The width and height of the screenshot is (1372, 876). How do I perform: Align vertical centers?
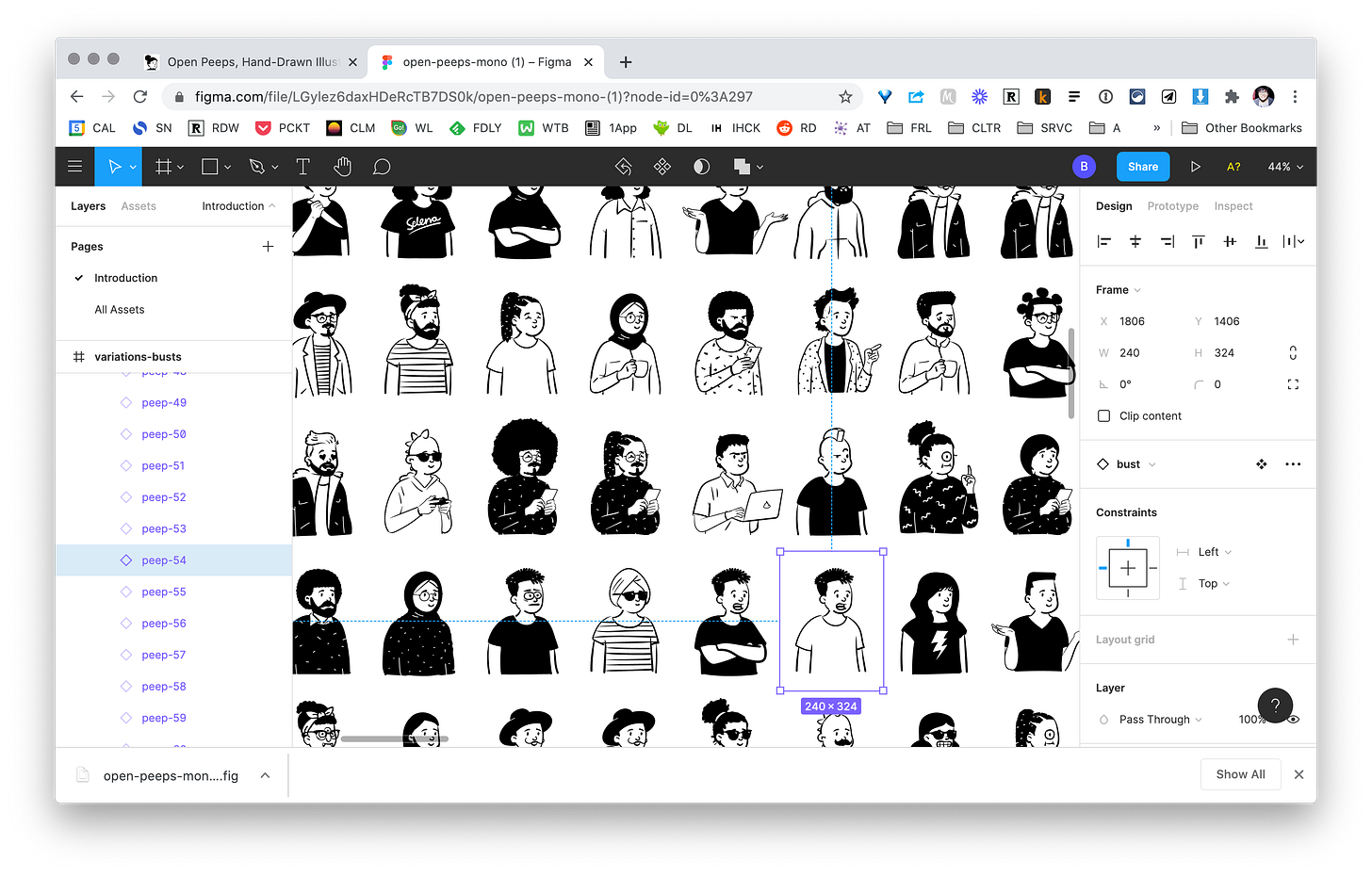pos(1230,242)
